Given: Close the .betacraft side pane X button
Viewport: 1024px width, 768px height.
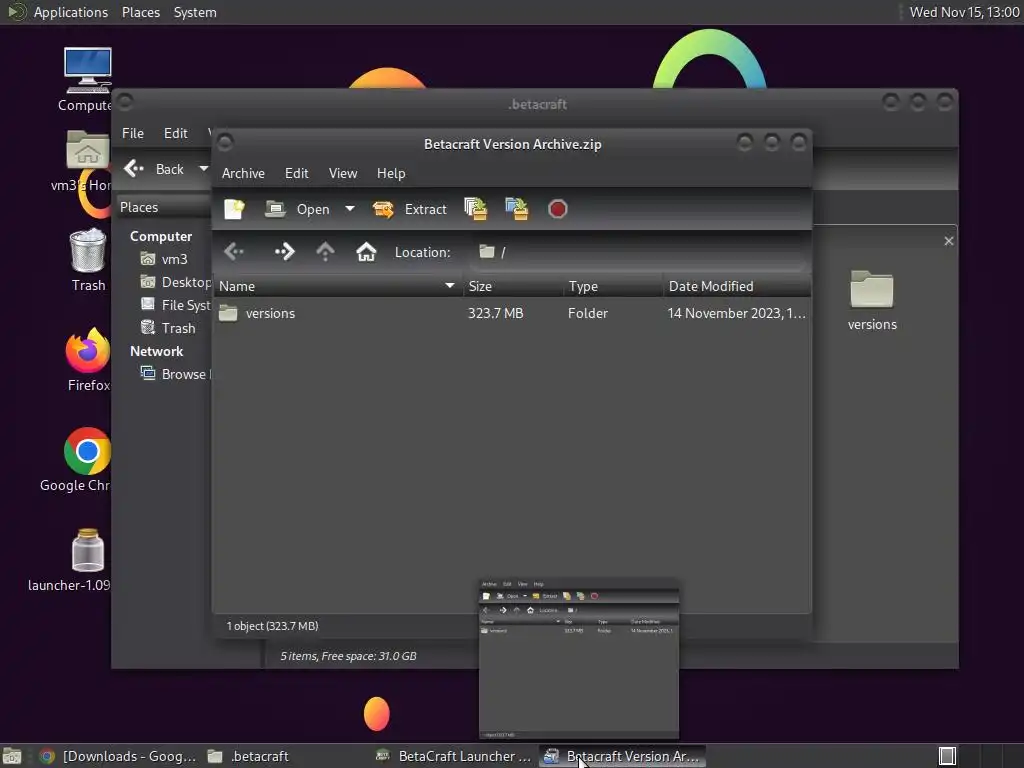Looking at the screenshot, I should click(949, 241).
